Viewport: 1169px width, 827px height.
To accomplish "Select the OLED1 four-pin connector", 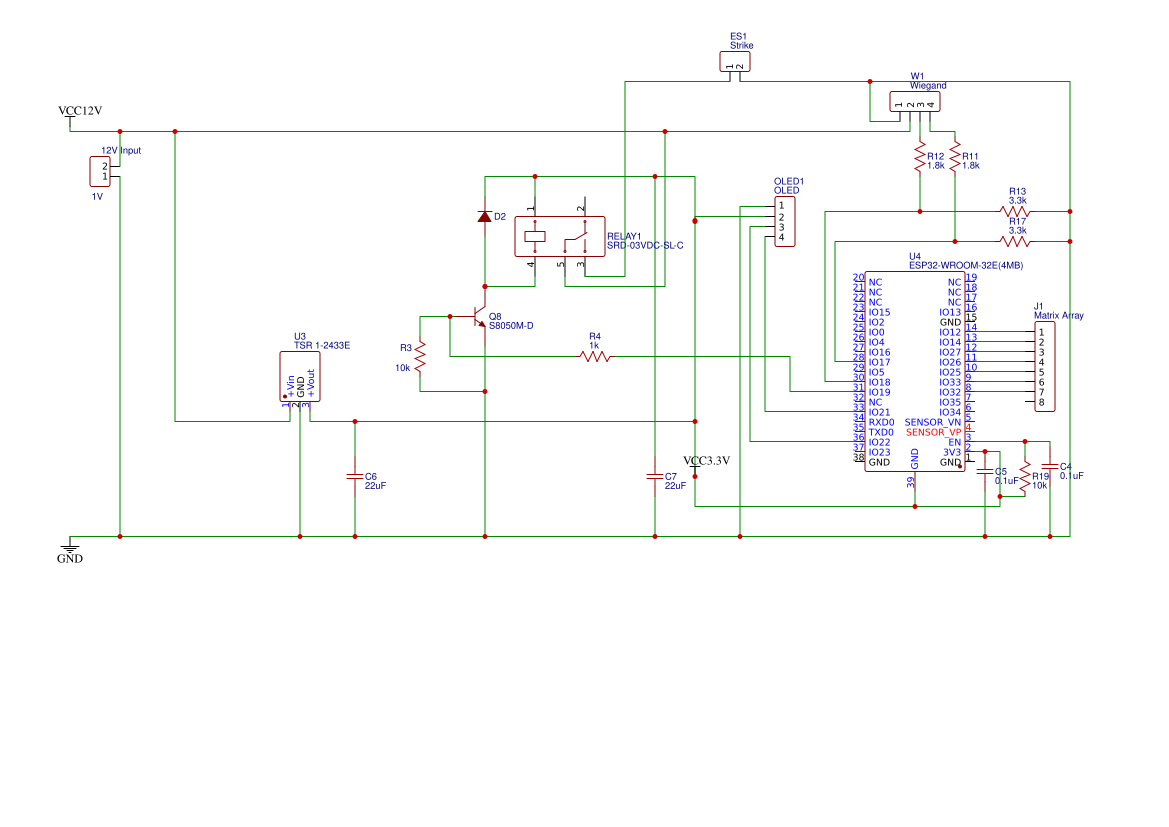I will 784,221.
